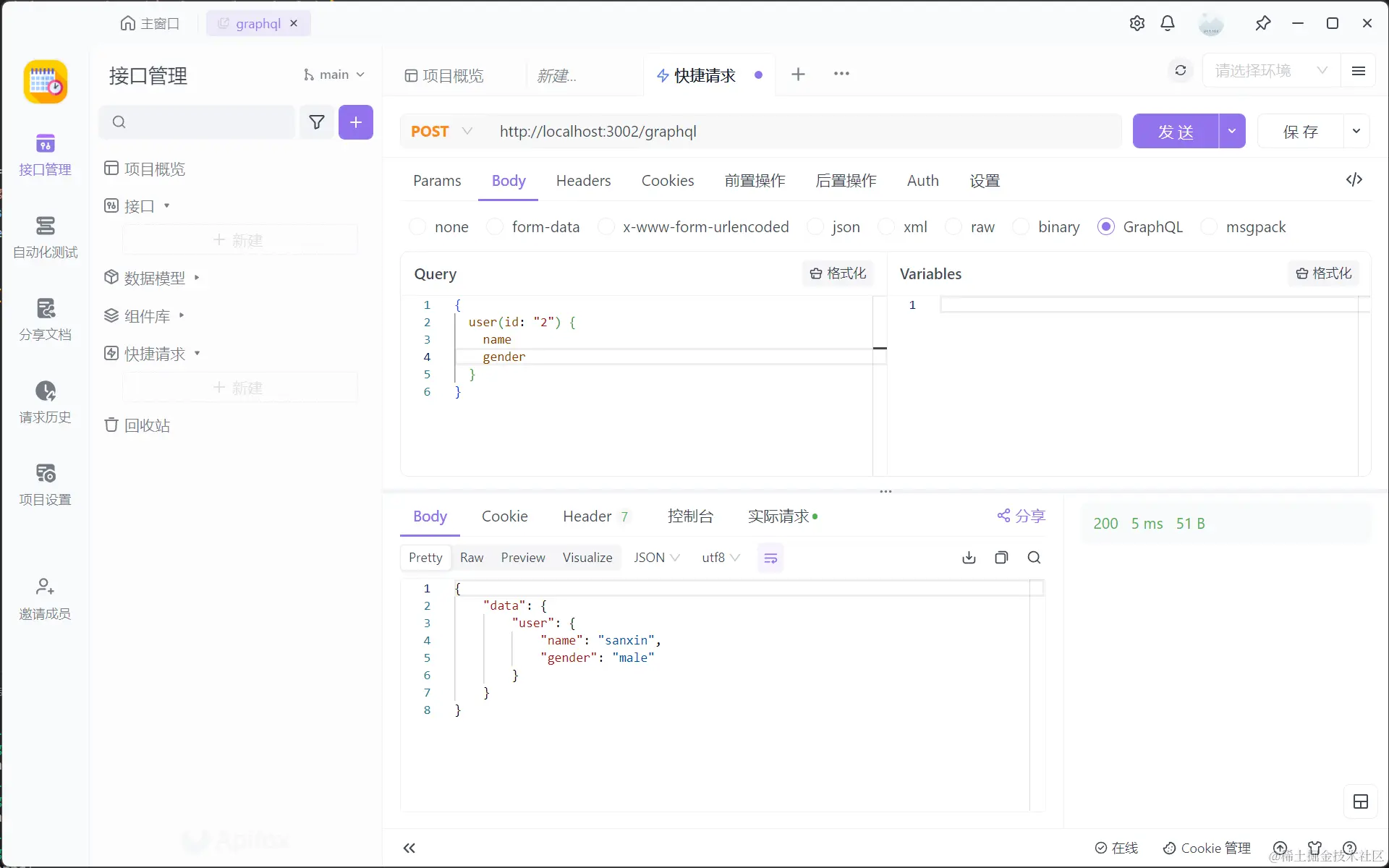Open the POST method dropdown
Viewport: 1389px width, 868px height.
click(x=441, y=132)
